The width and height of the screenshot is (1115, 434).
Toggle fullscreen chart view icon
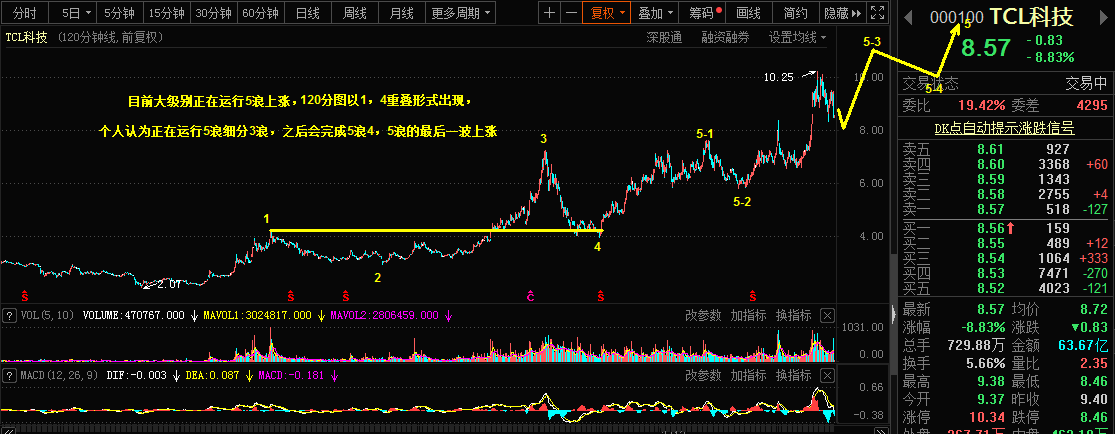point(878,12)
